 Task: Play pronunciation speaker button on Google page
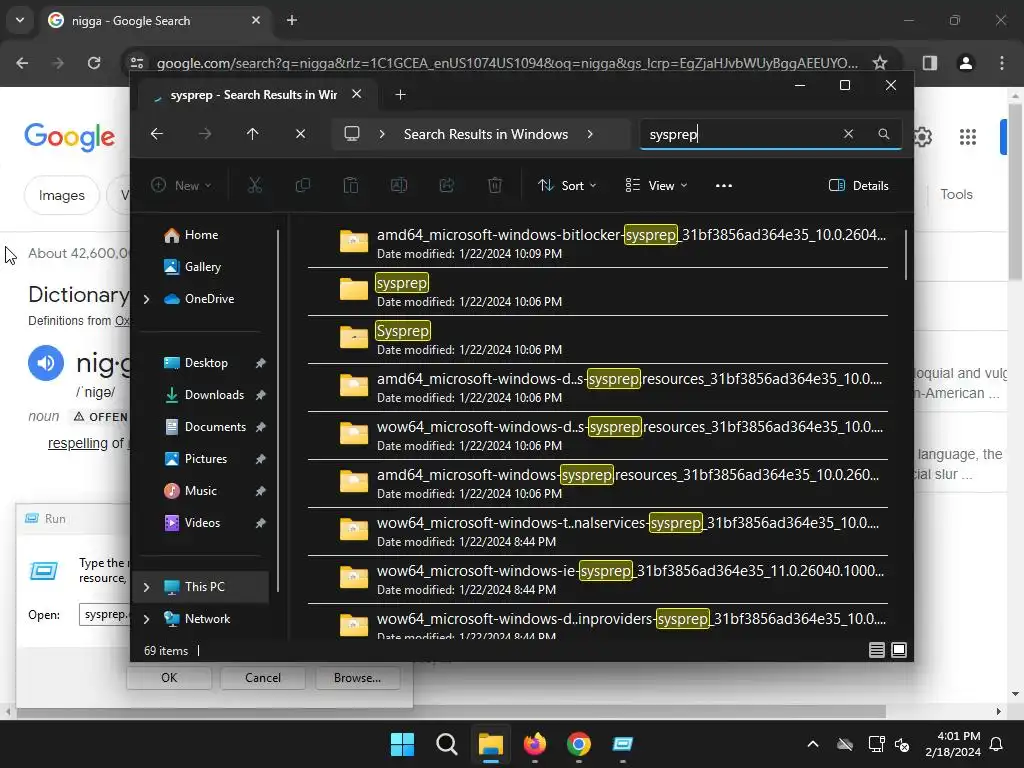(46, 362)
